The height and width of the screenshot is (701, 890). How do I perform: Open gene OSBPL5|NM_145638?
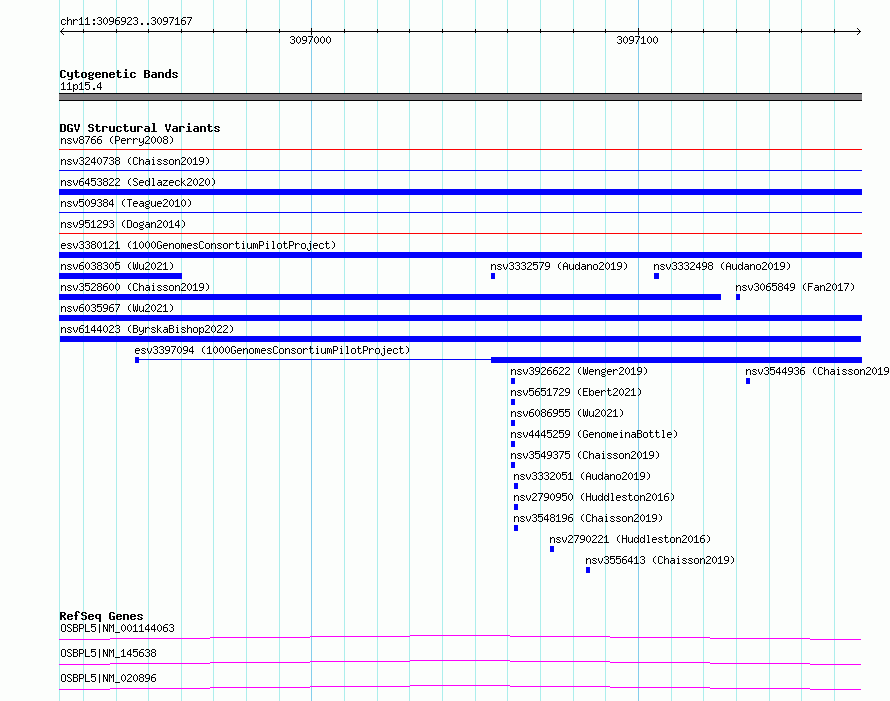click(x=108, y=653)
